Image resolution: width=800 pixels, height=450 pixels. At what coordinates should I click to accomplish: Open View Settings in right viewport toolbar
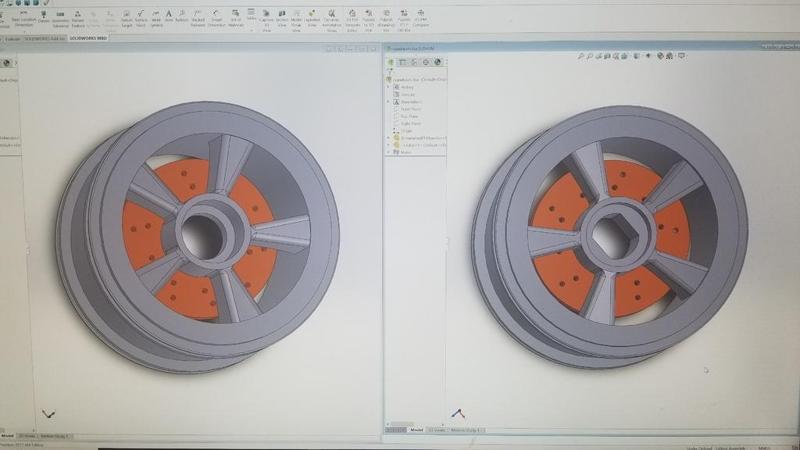click(x=682, y=56)
